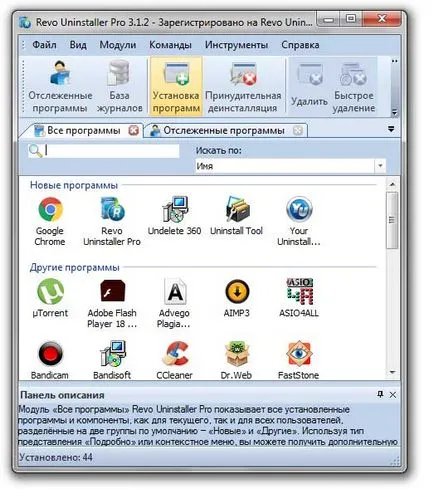The height and width of the screenshot is (489, 434).
Task: Open Отслеженные программы toolbar module
Action: point(60,86)
